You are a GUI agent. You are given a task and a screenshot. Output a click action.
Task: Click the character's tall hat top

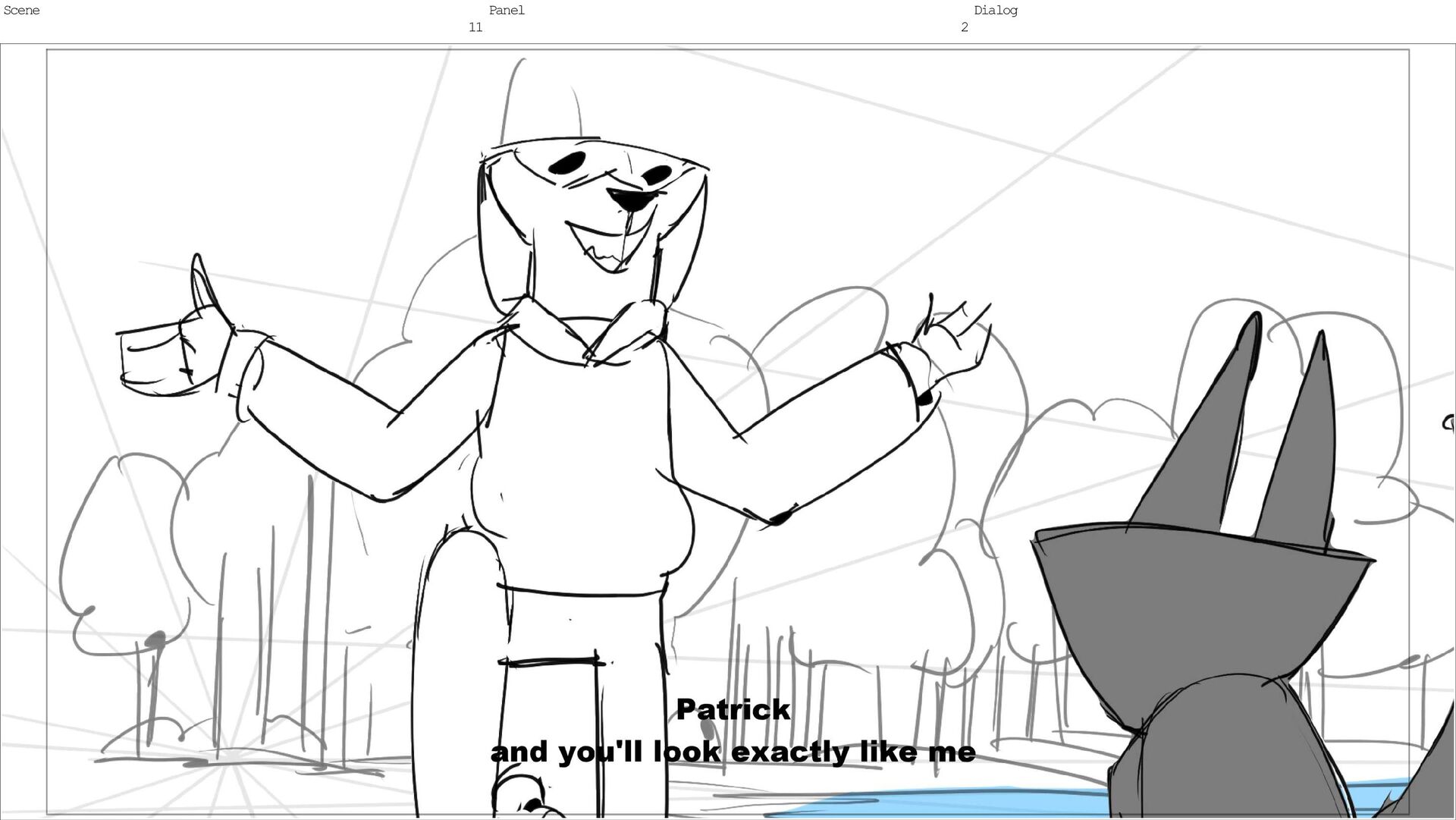coord(542,102)
